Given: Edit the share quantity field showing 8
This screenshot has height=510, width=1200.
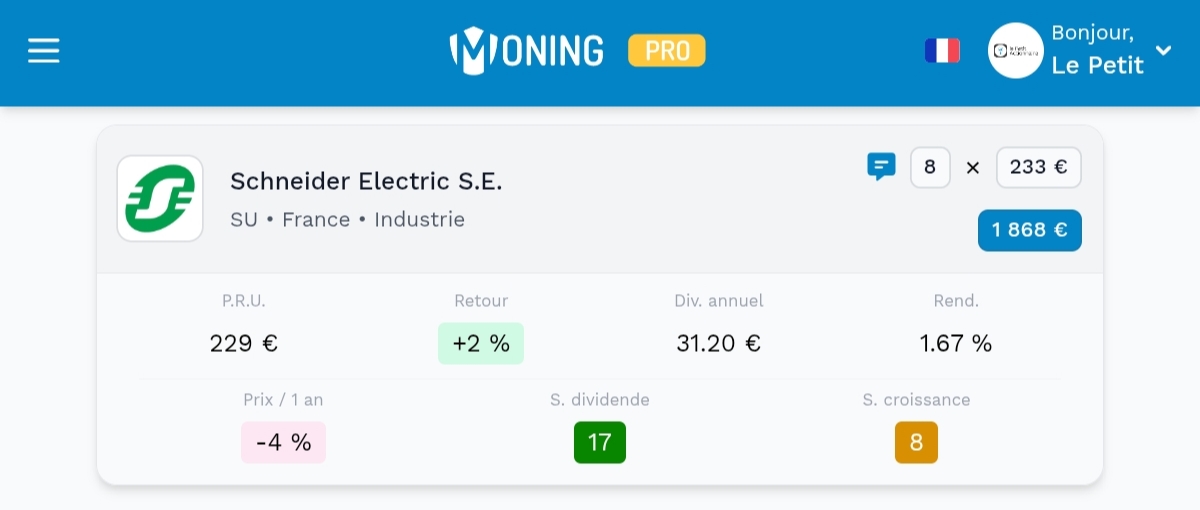Looking at the screenshot, I should point(930,168).
